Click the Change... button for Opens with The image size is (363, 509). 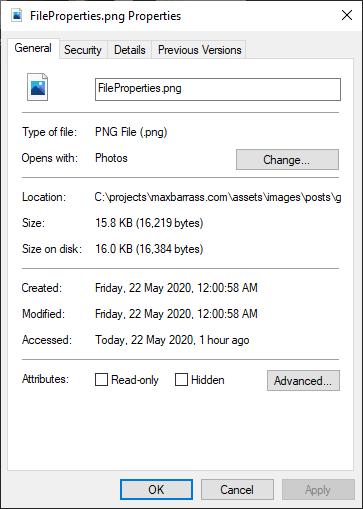287,160
